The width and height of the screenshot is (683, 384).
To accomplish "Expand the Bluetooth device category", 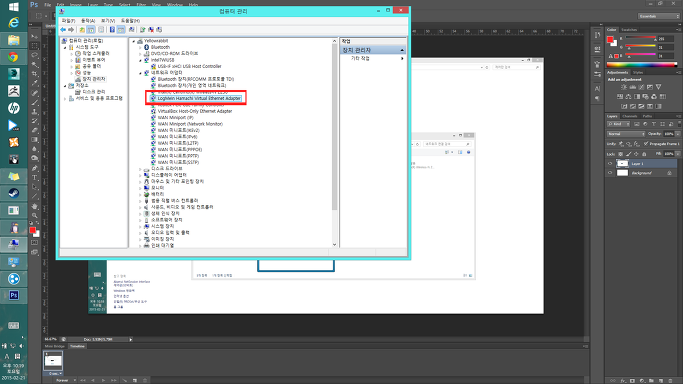I will (x=141, y=47).
